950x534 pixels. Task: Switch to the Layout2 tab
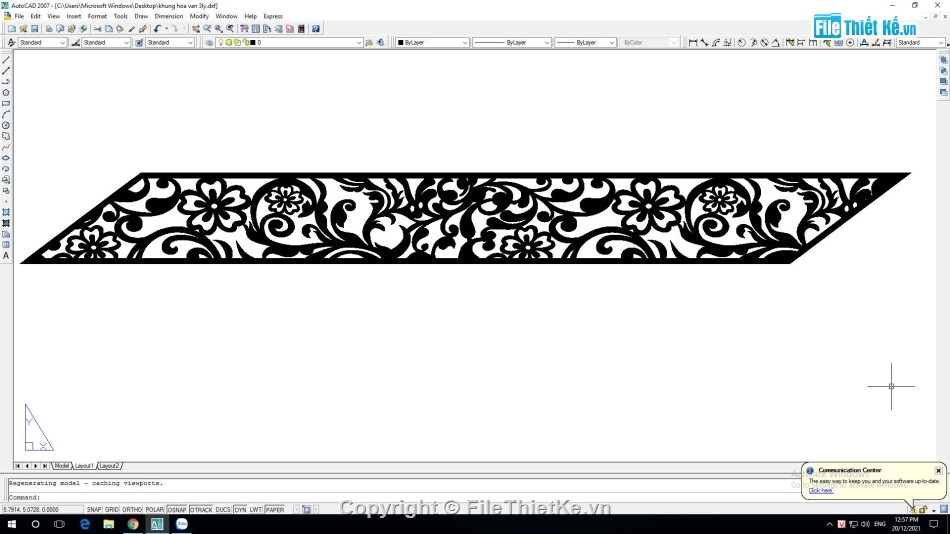109,466
